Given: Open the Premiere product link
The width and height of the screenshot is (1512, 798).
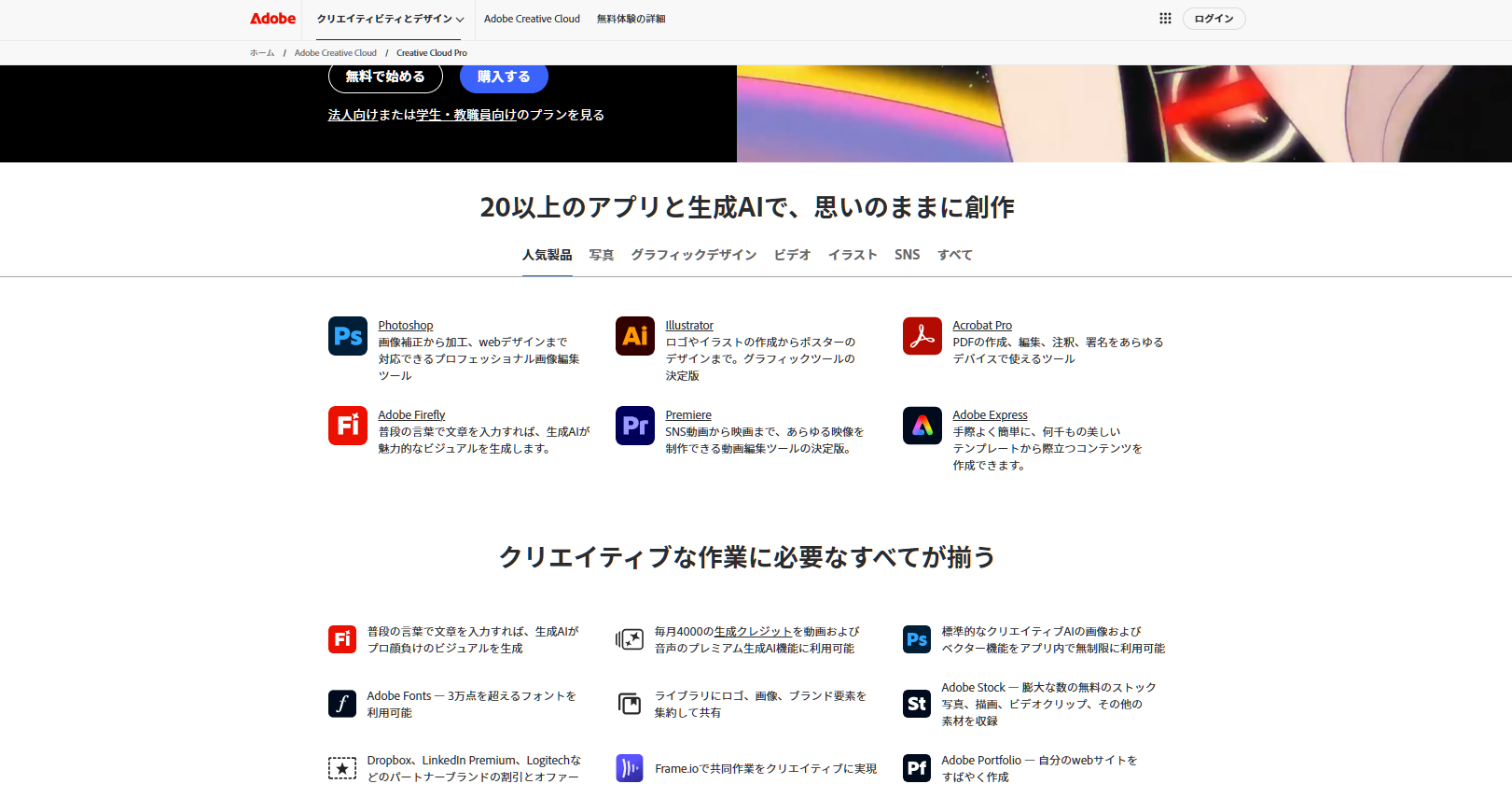Looking at the screenshot, I should 688,415.
